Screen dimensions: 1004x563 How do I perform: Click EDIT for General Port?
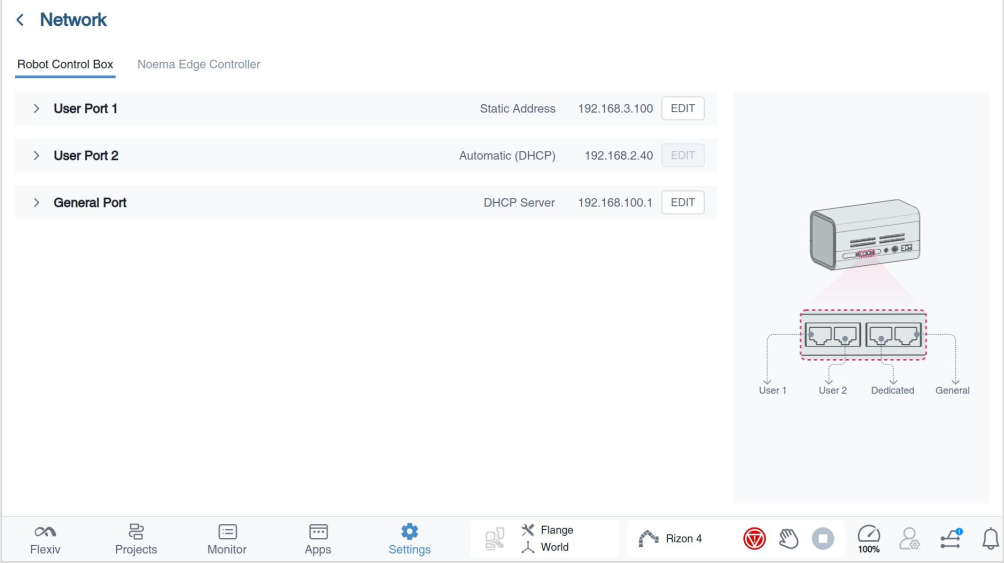[x=683, y=202]
